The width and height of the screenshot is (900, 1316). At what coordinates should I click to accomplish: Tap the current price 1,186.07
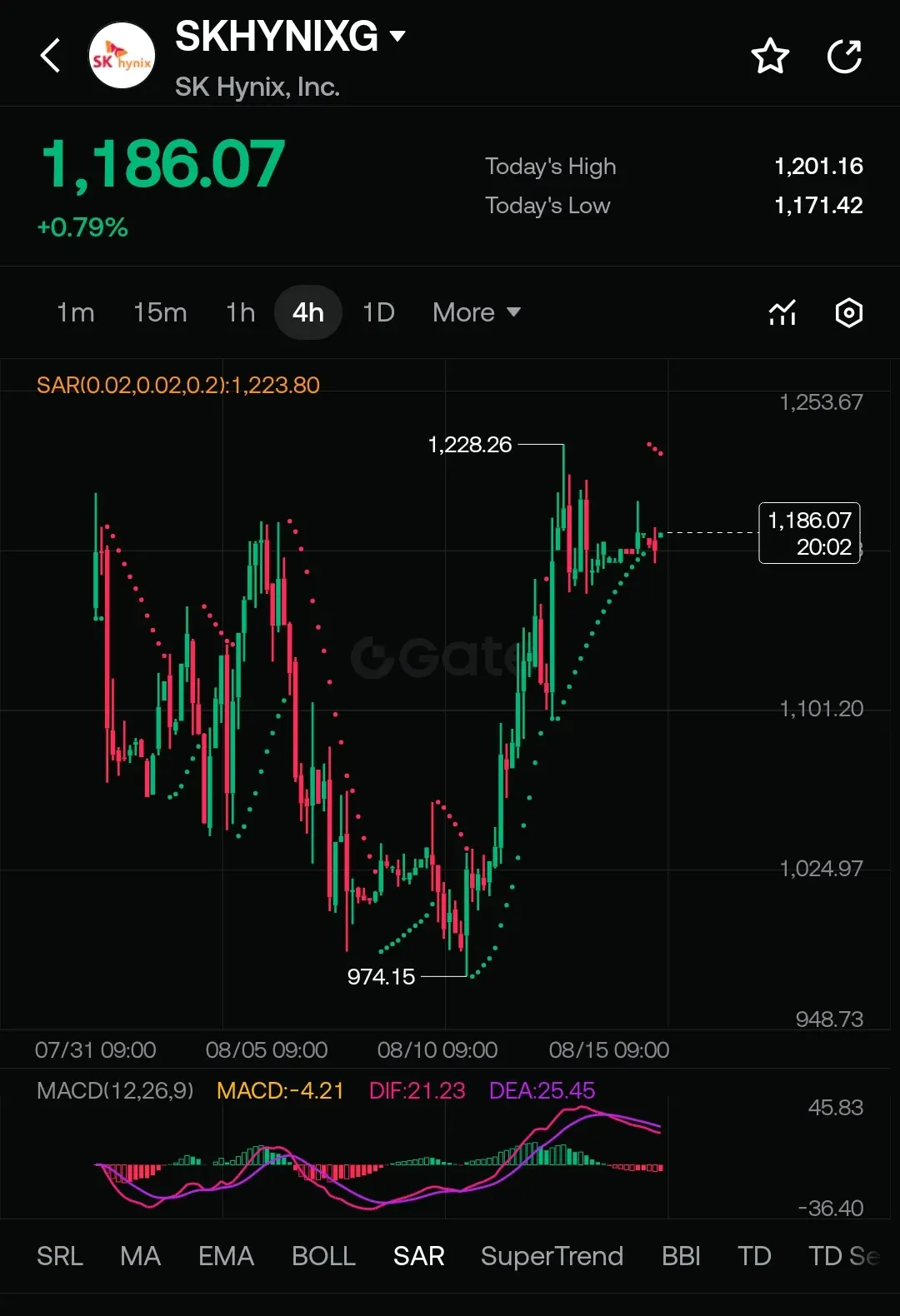[x=163, y=165]
